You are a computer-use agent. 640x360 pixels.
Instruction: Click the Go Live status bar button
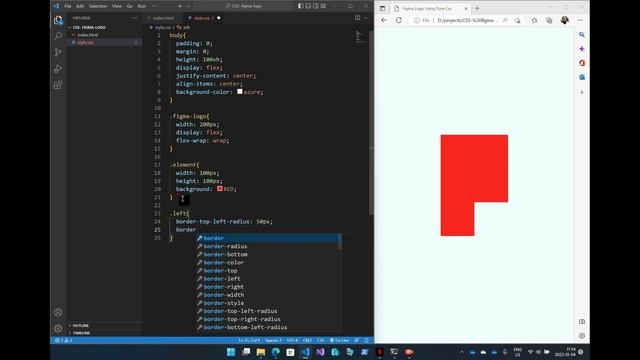click(x=339, y=340)
